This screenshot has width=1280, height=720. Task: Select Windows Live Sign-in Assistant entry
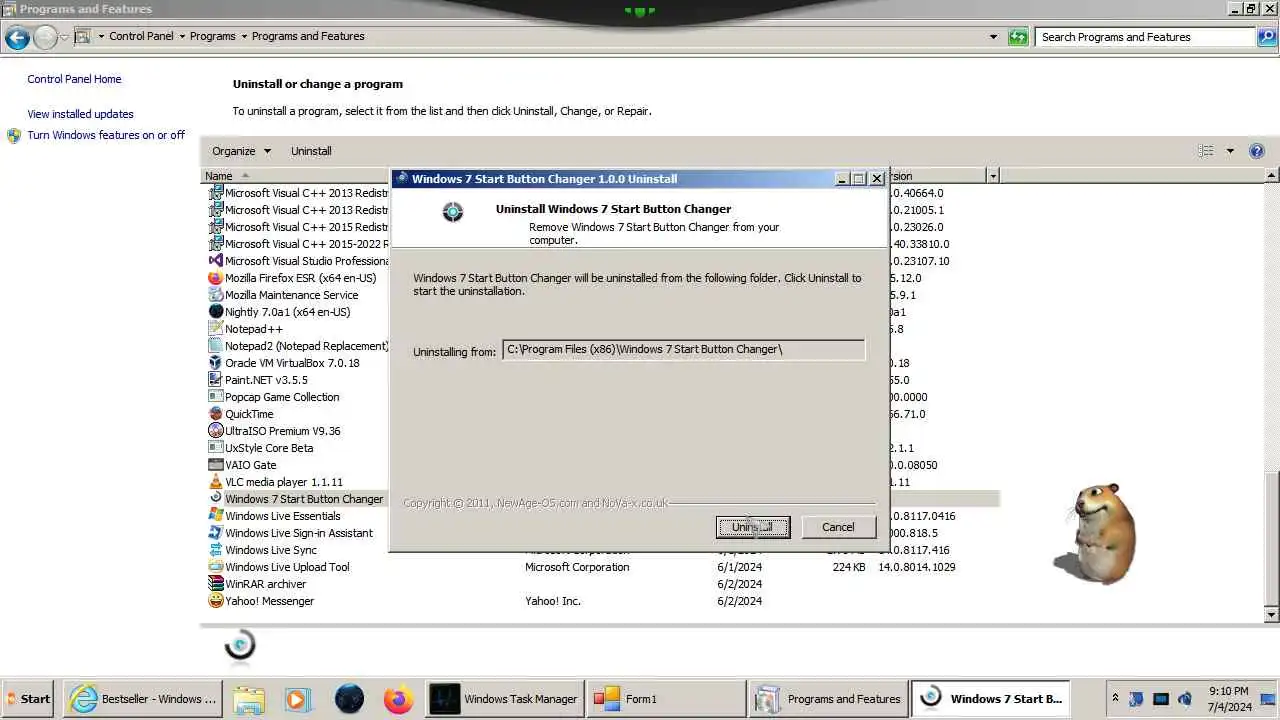pos(298,533)
